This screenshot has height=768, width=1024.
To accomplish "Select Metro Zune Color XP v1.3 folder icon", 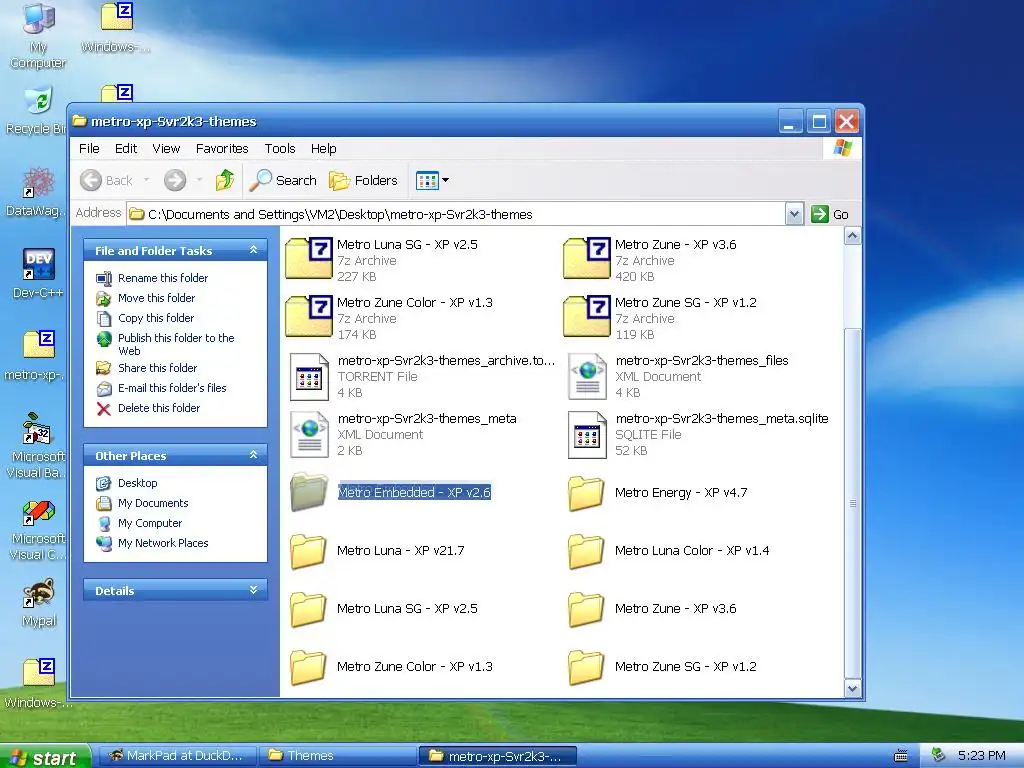I will click(308, 667).
